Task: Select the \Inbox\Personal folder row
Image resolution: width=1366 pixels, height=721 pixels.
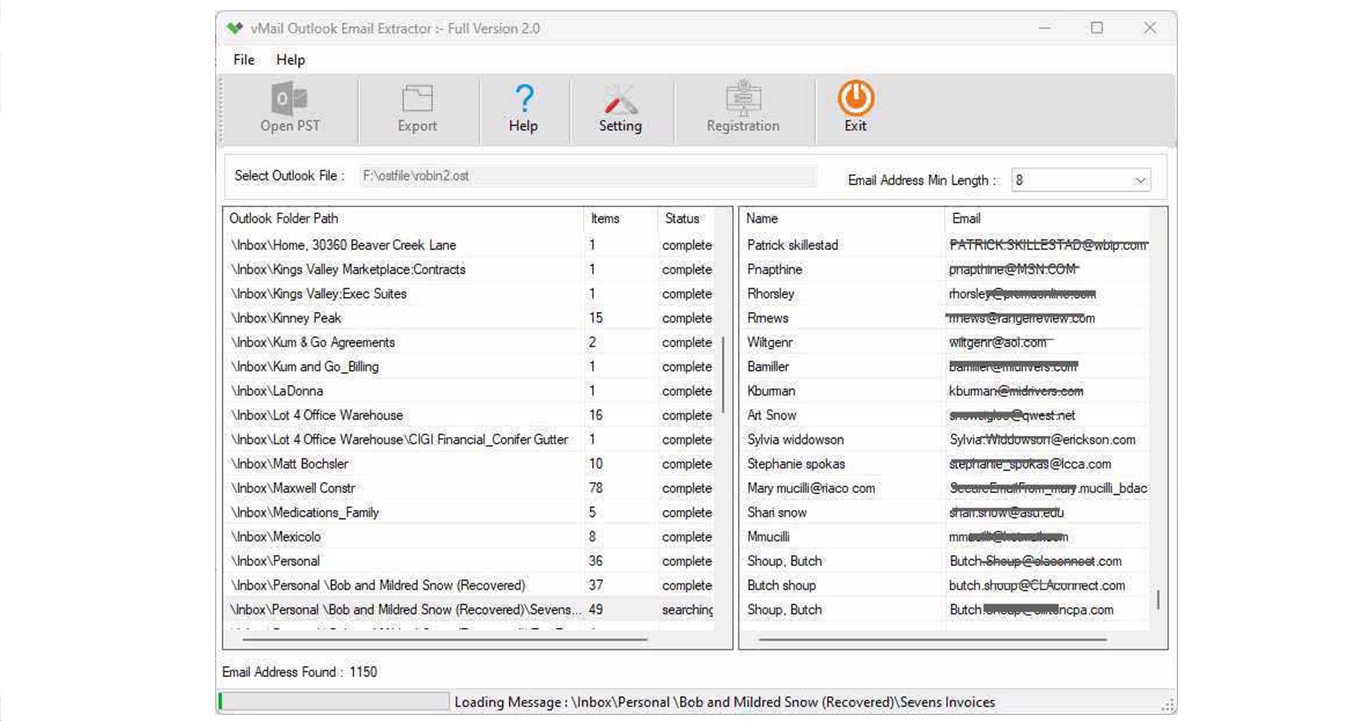Action: [468, 561]
